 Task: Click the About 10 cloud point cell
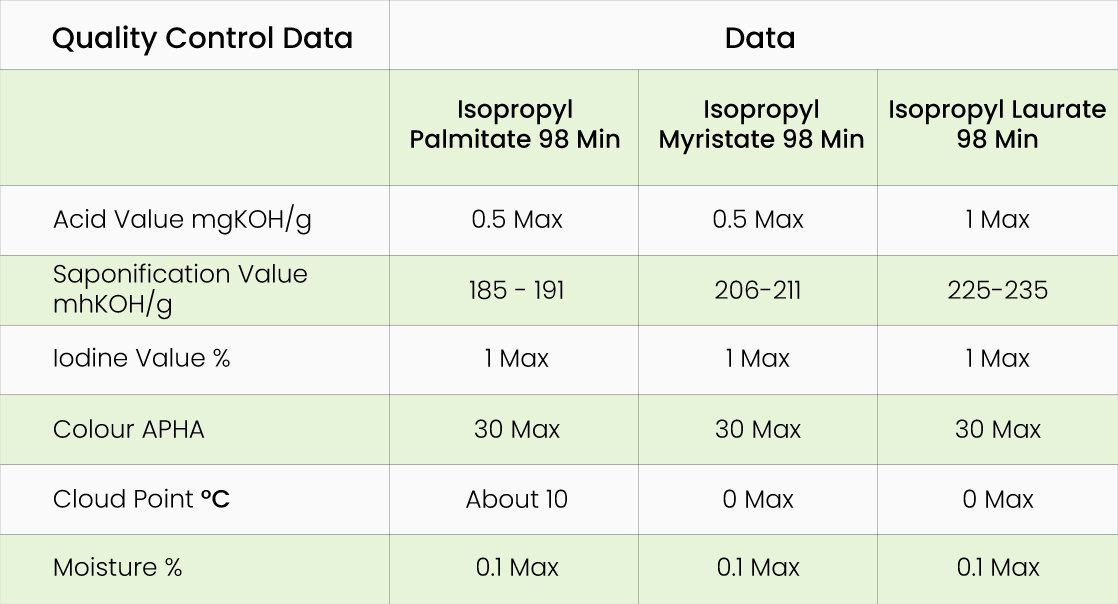516,499
